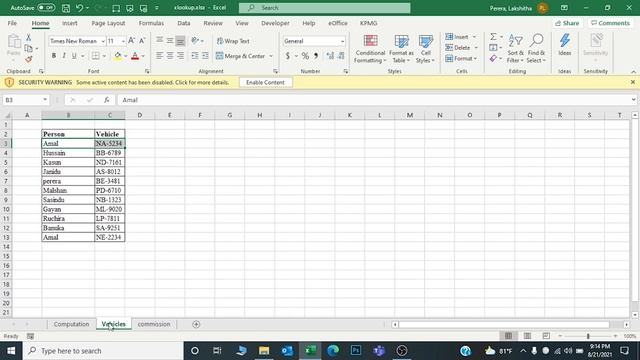Add a new sheet plus icon
The image size is (640, 360).
tap(196, 324)
